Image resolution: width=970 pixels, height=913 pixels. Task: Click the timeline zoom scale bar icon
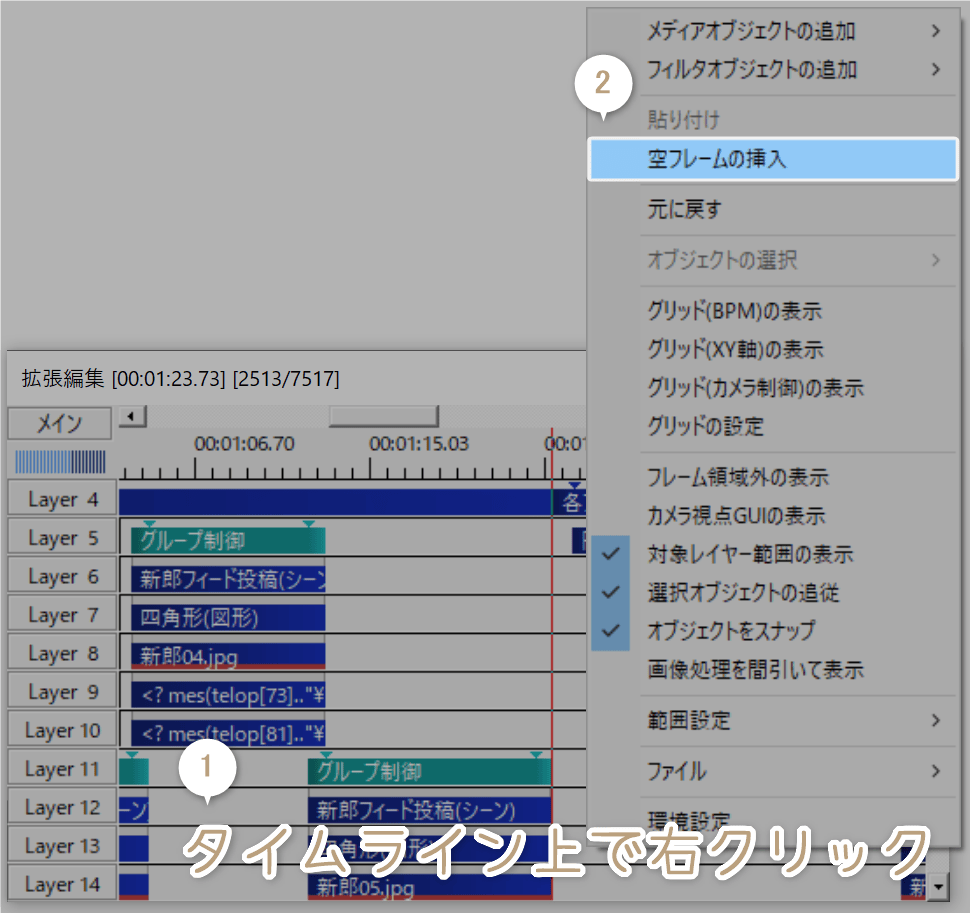click(60, 462)
